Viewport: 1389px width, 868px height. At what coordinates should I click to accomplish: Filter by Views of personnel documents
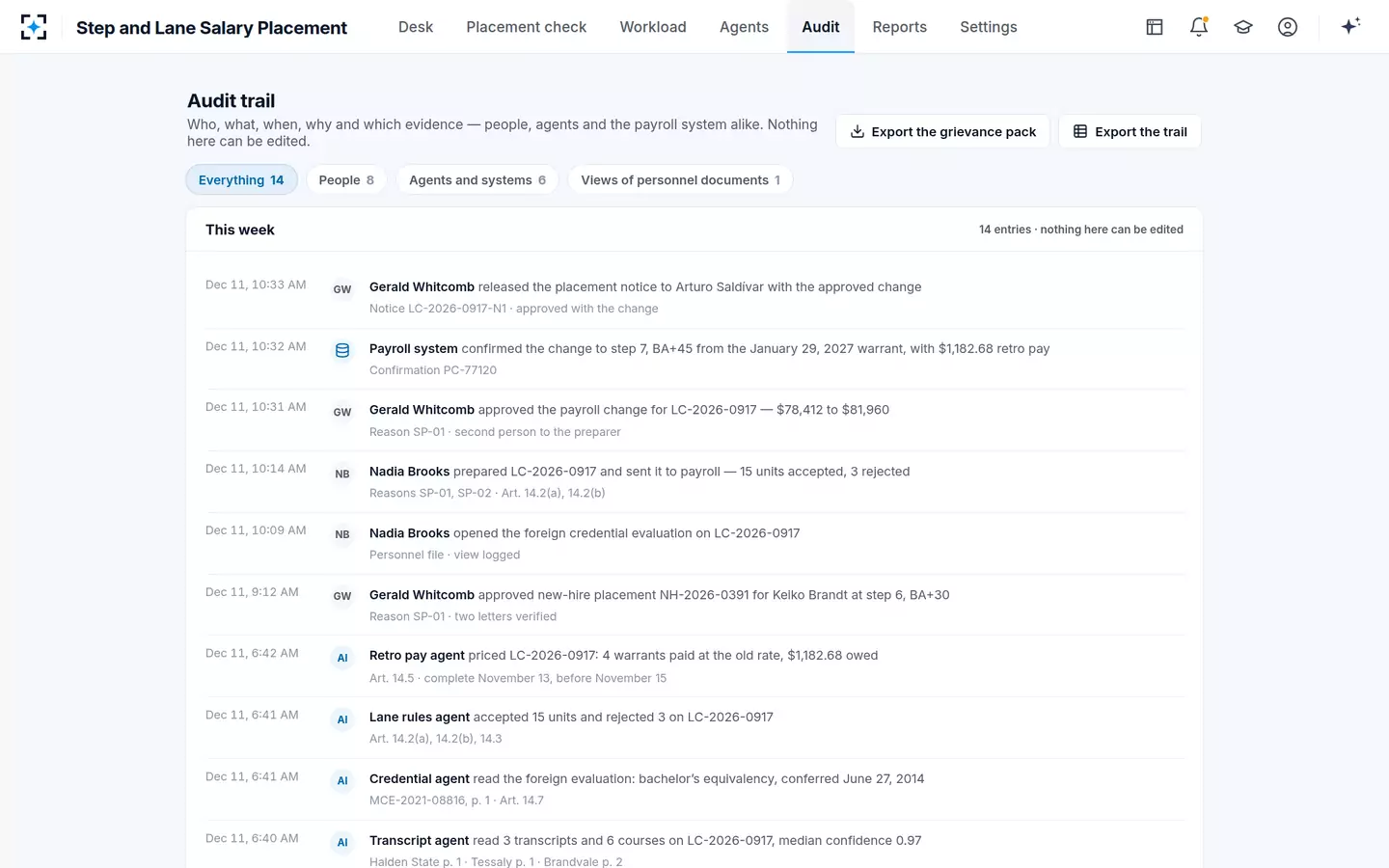click(x=681, y=180)
